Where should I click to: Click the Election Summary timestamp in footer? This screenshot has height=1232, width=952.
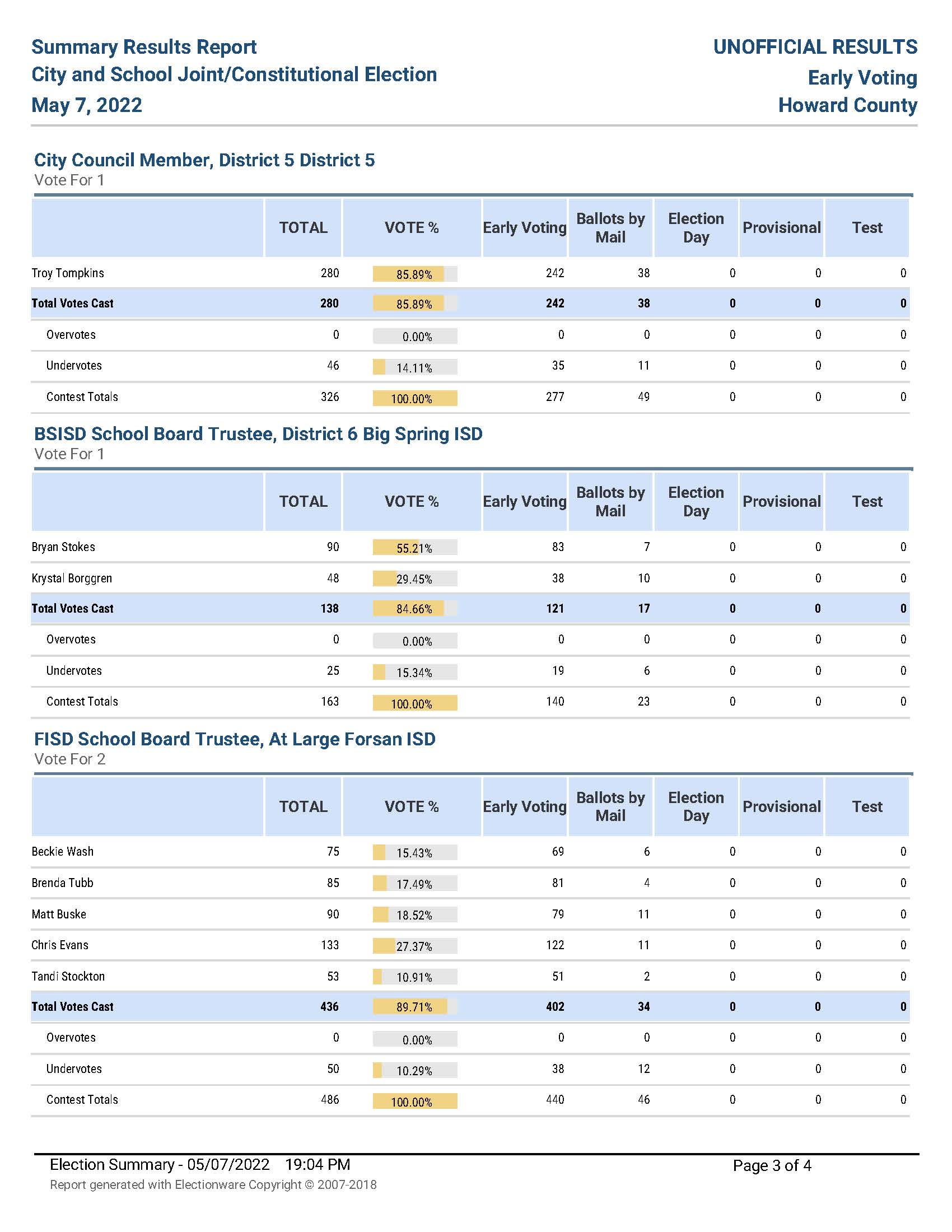(x=200, y=1165)
